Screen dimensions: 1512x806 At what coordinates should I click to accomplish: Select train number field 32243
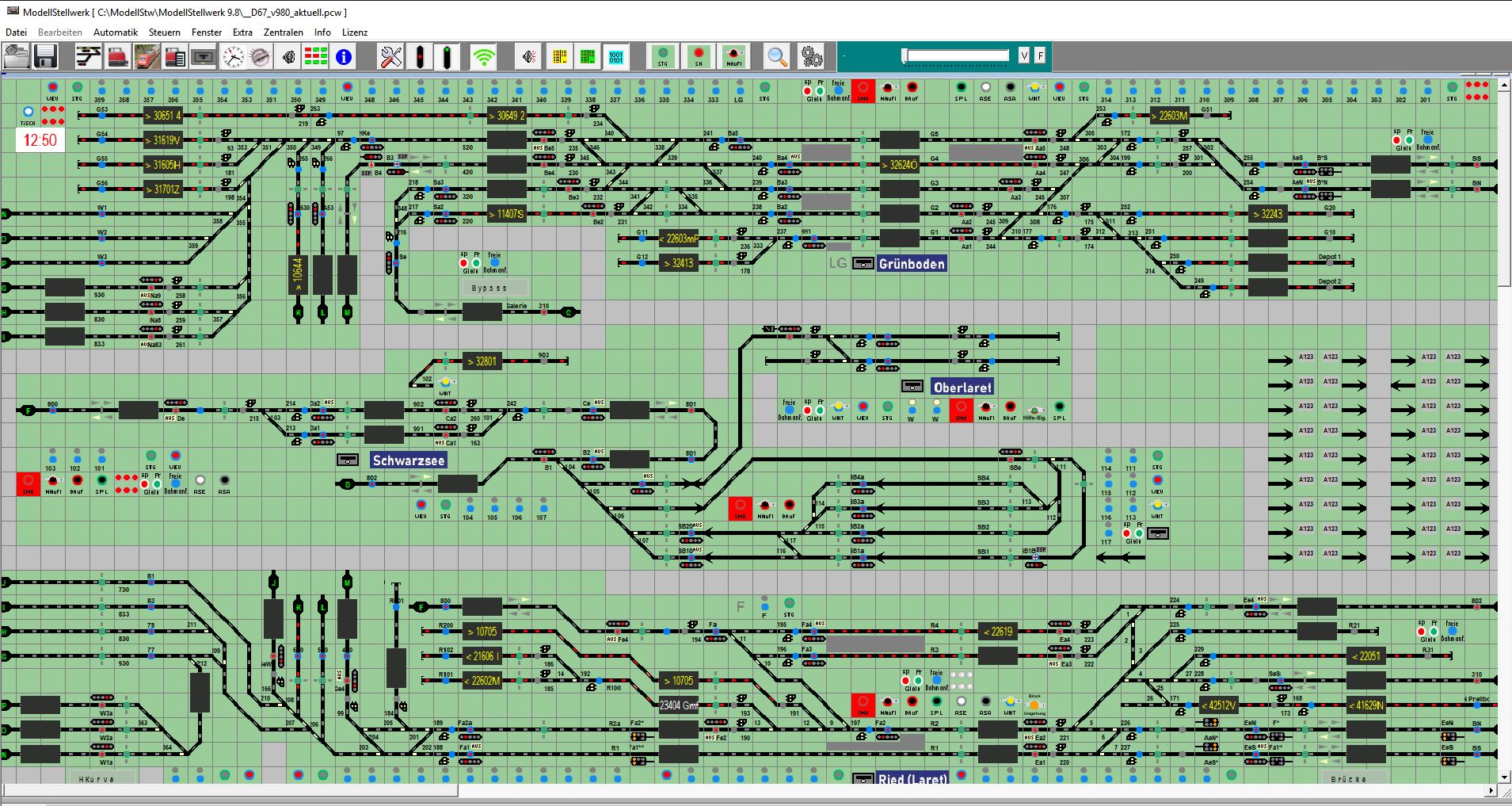click(x=1267, y=214)
